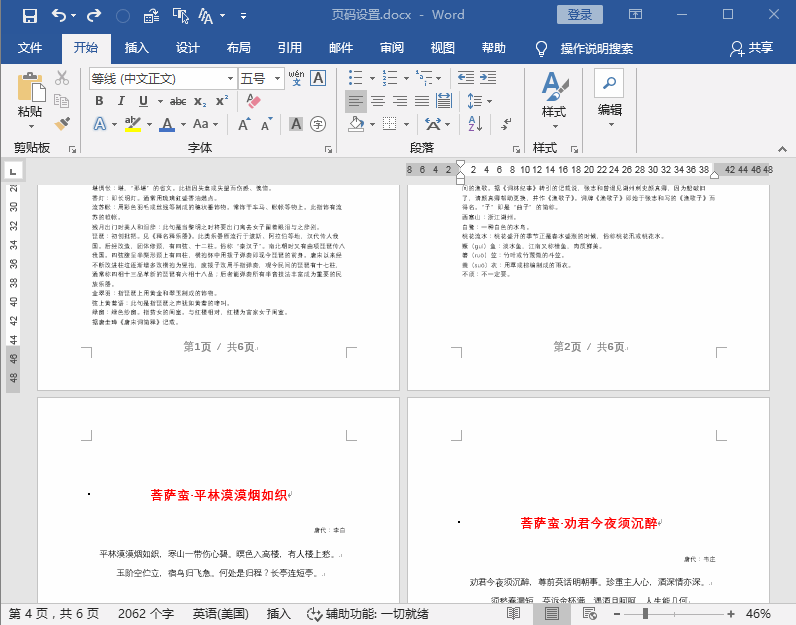Click the Show paragraph marks icon
This screenshot has height=625, width=796.
click(x=506, y=123)
